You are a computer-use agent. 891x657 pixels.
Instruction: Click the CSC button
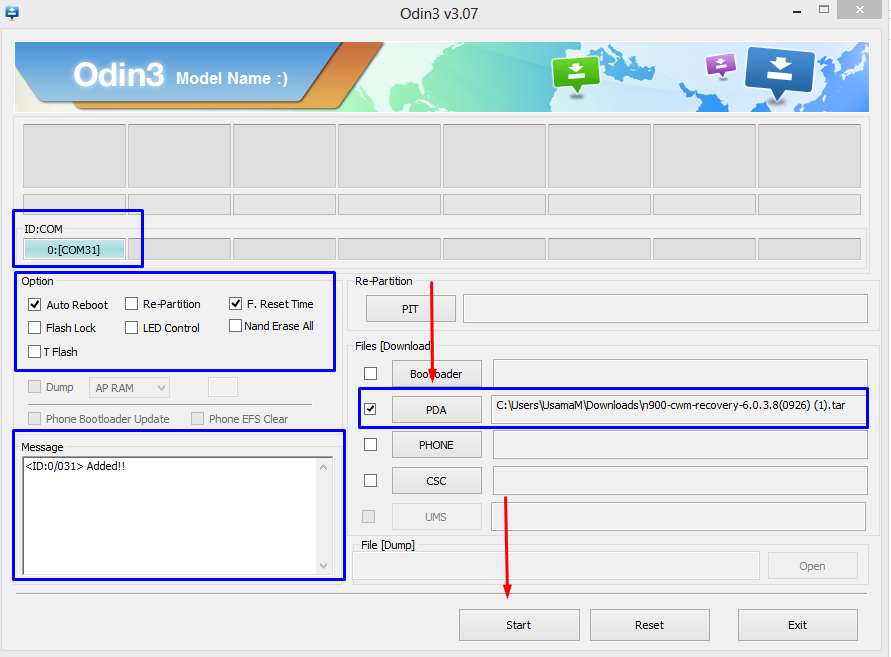tap(436, 481)
